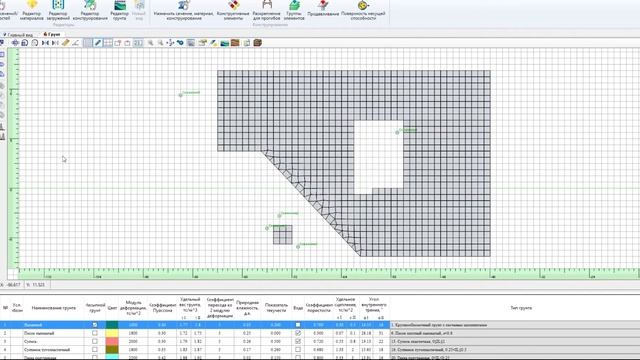The width and height of the screenshot is (640, 360).
Task: Open the Редактор материалов editor
Action: coord(31,10)
